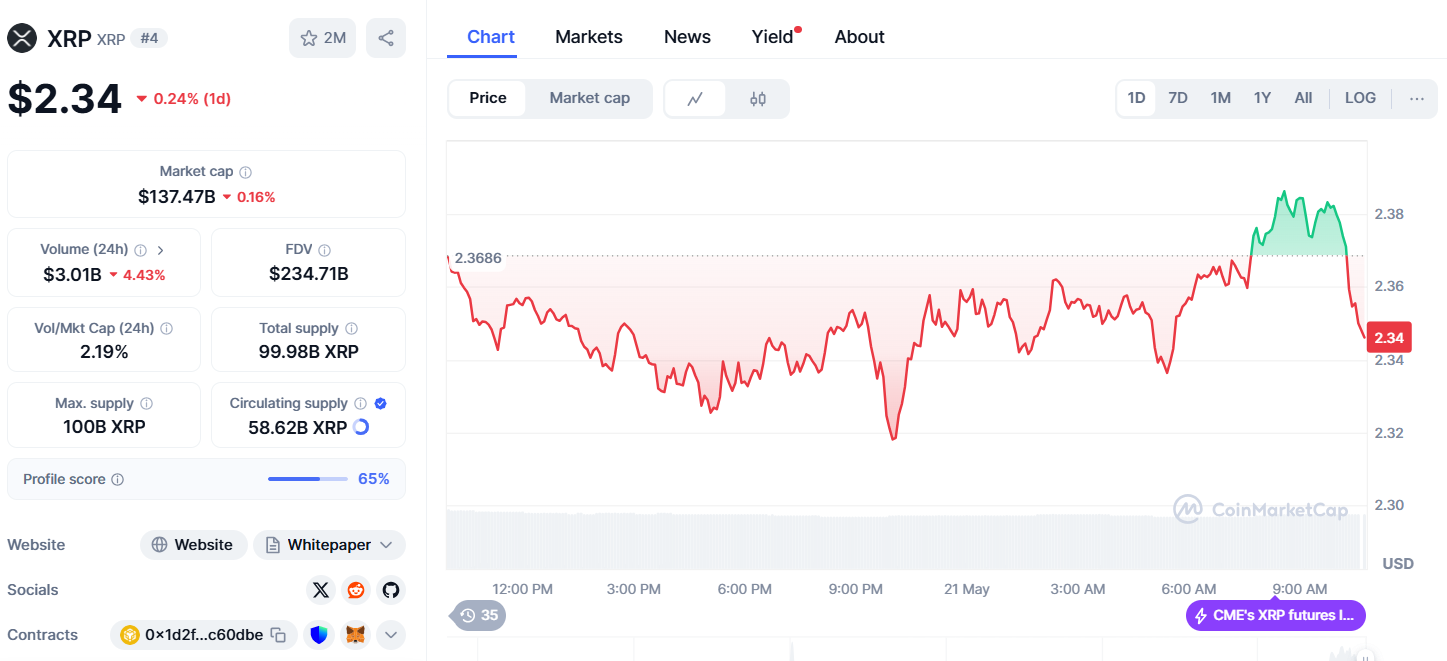Open the GitHub social icon
Viewport: 1447px width, 661px height.
[x=390, y=590]
